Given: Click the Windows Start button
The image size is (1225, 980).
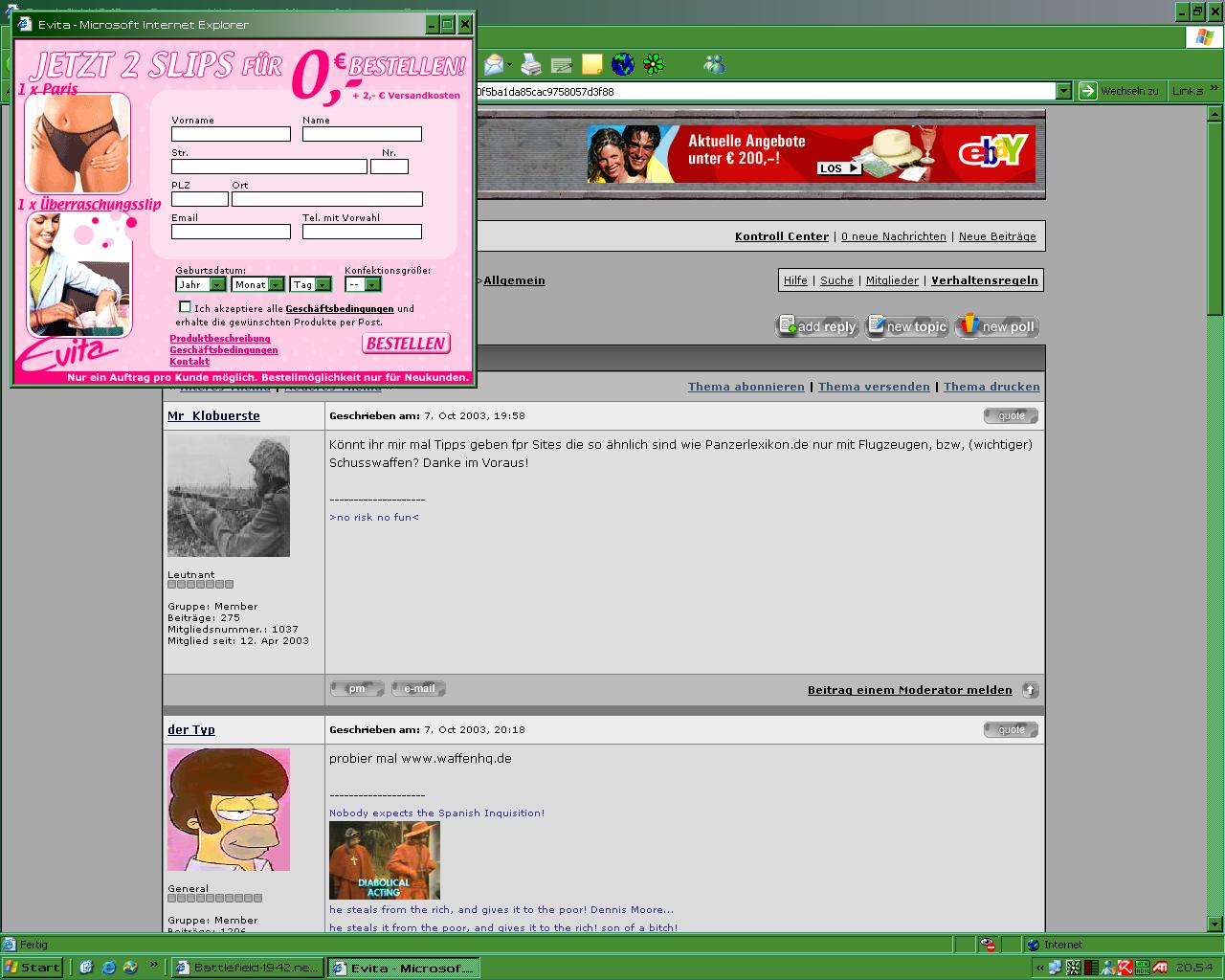Looking at the screenshot, I should (33, 968).
